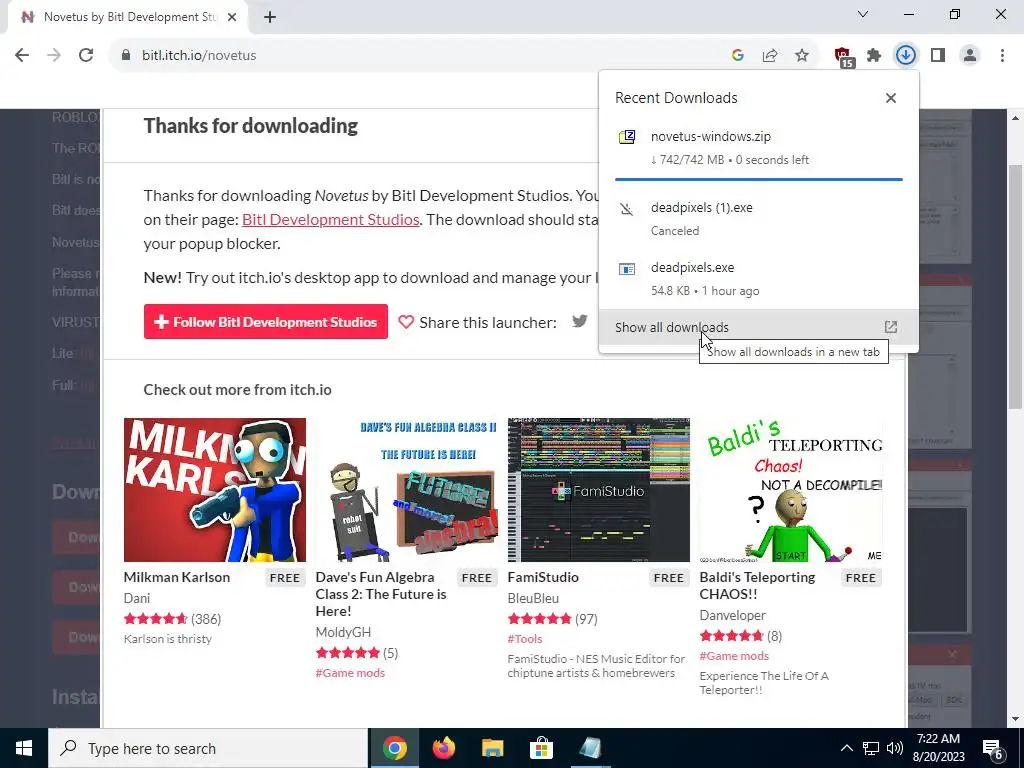Open the notification center icon

(993, 749)
